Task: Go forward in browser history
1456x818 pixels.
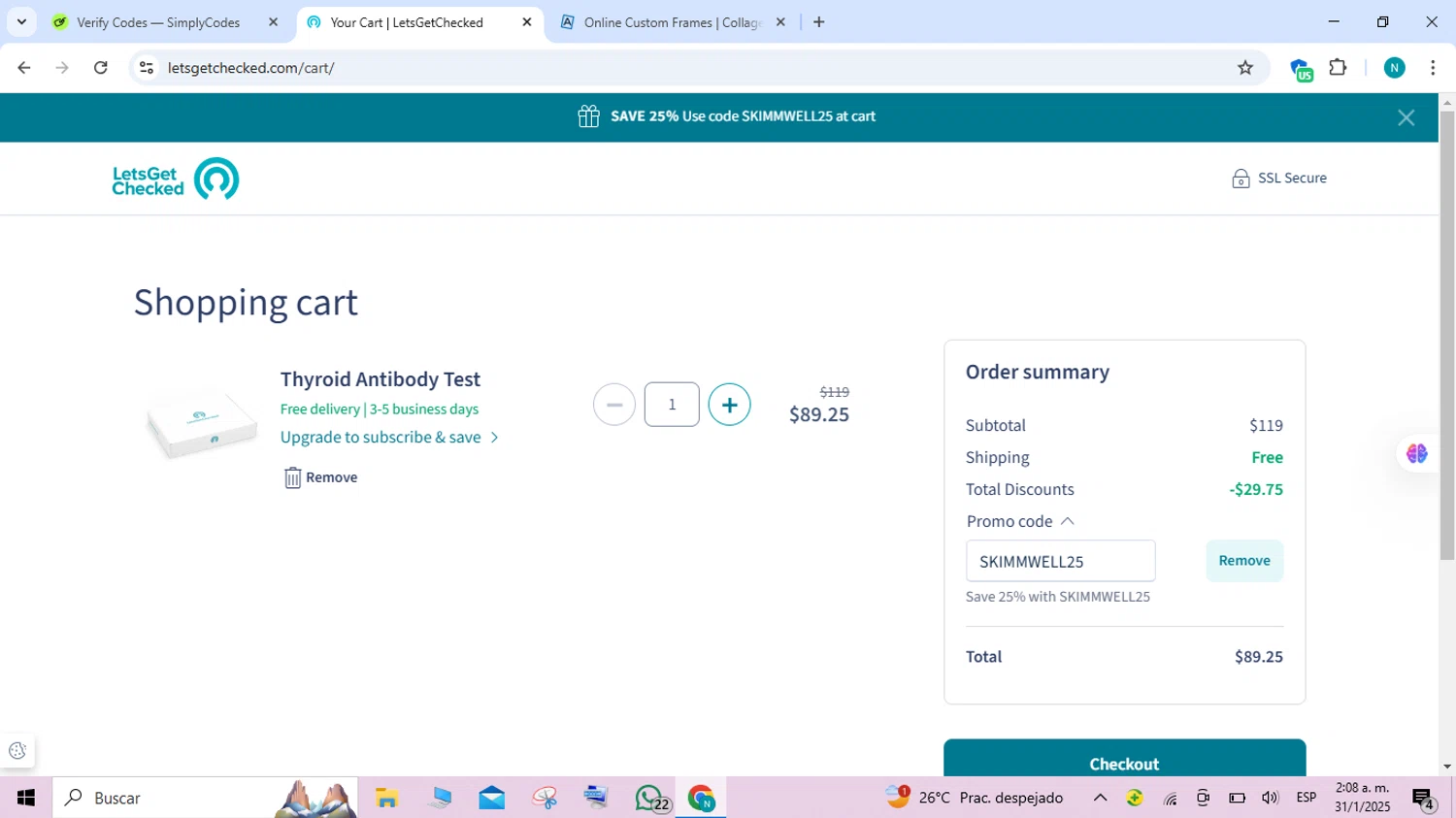Action: (62, 68)
